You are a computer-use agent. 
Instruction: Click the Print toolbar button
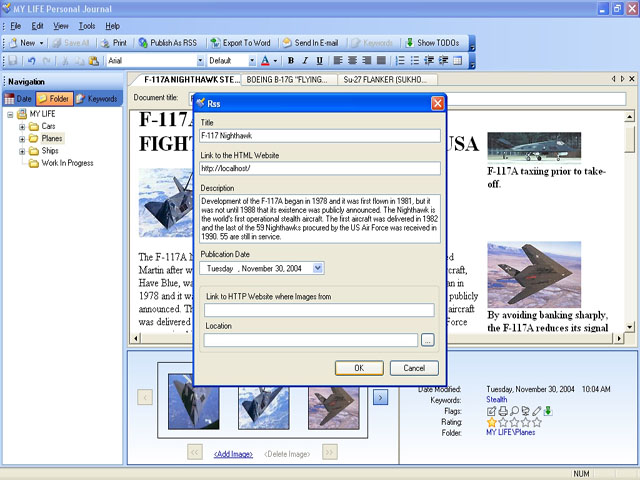[x=114, y=43]
